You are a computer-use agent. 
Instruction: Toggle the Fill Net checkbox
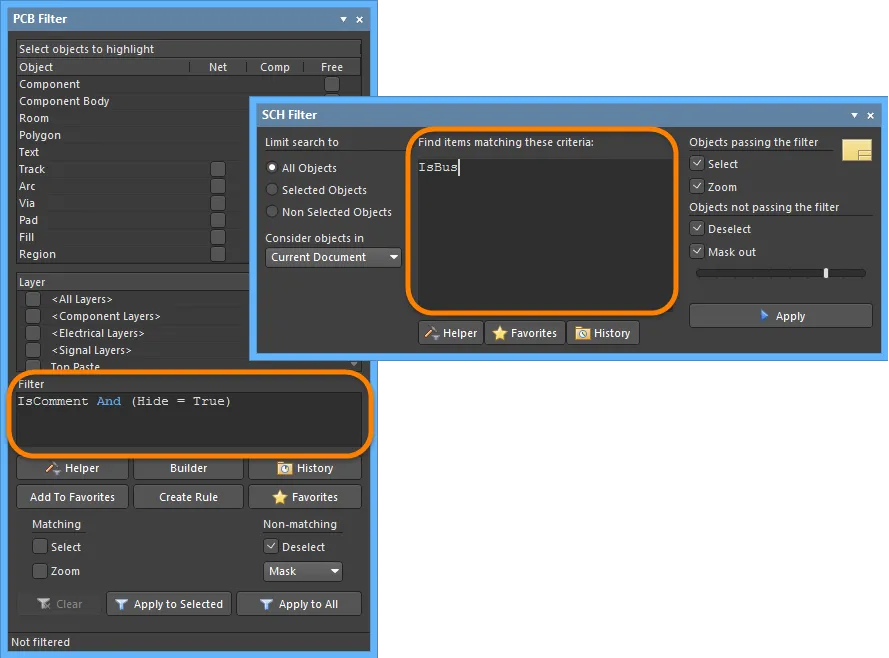218,237
